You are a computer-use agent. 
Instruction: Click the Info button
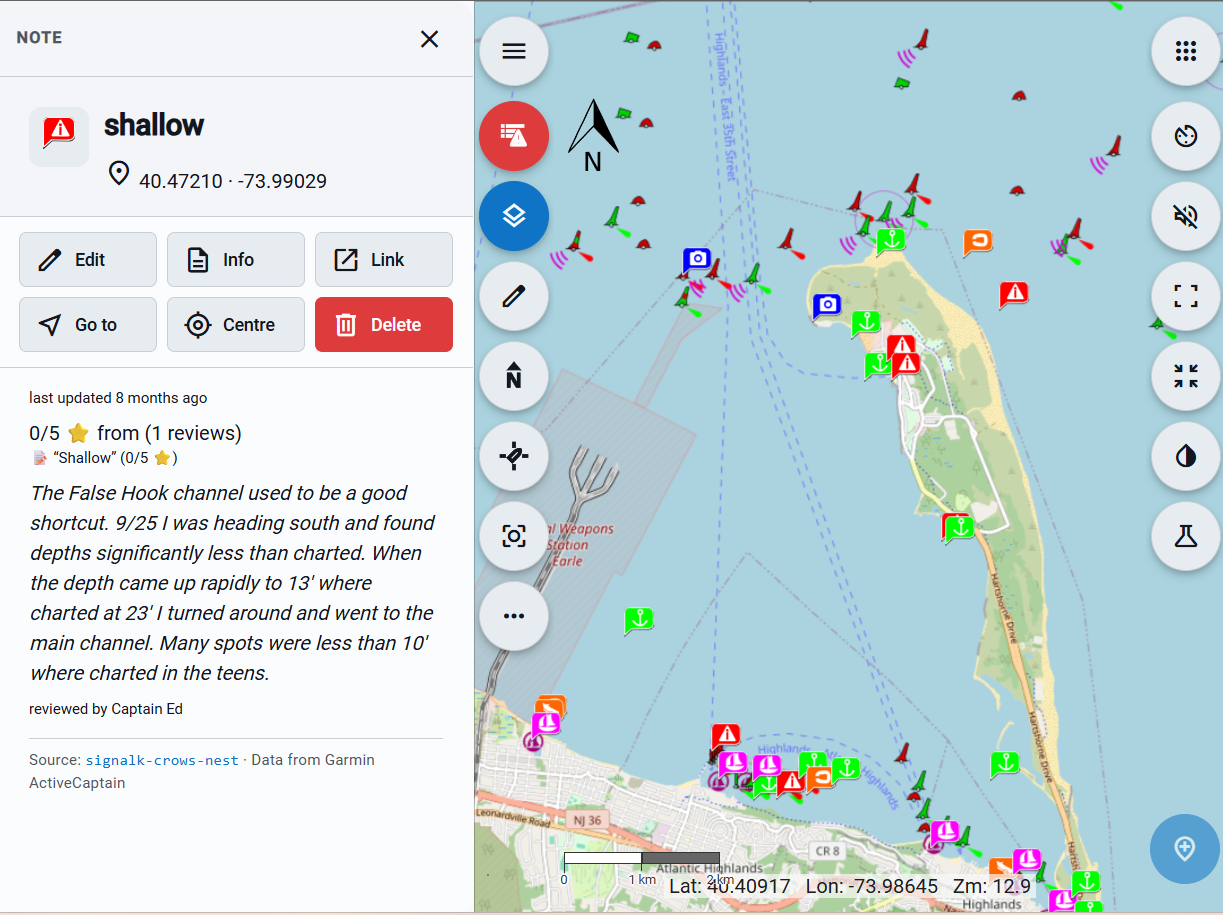(236, 260)
